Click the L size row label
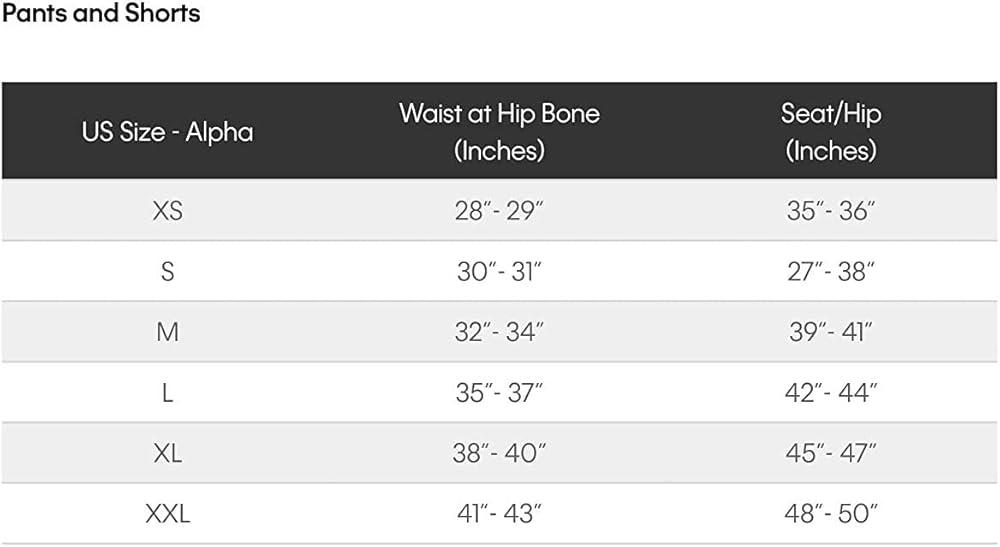The image size is (1000, 547). [167, 393]
